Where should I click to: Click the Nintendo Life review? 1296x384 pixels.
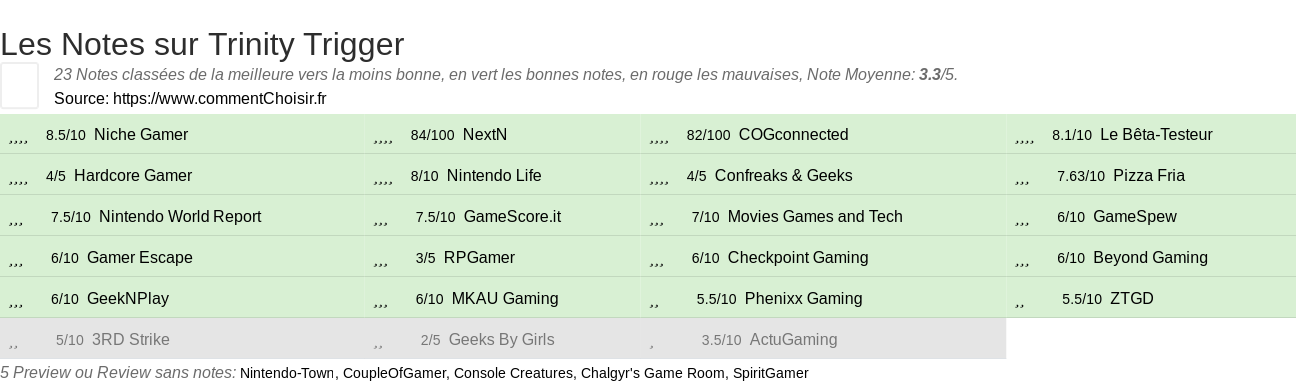click(494, 176)
